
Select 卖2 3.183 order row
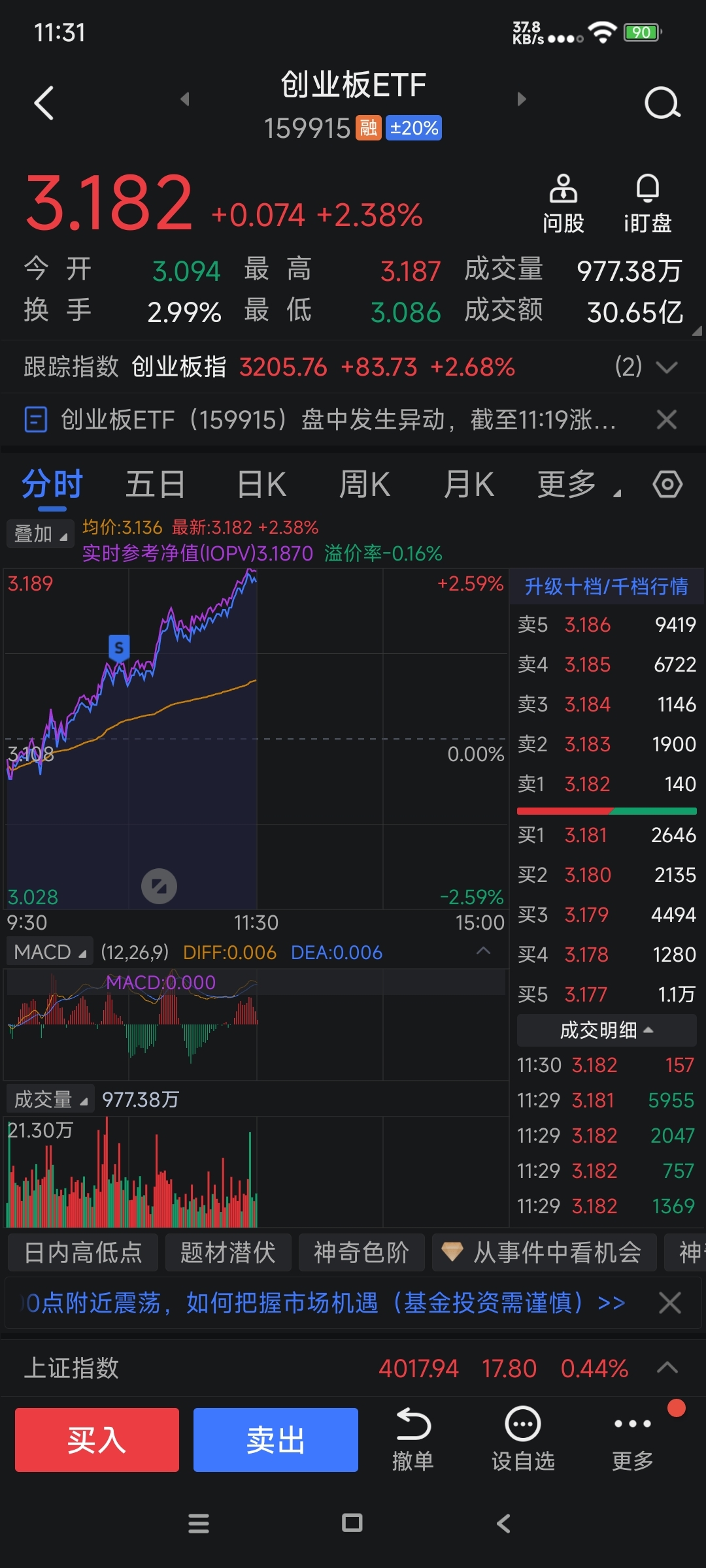(x=607, y=744)
